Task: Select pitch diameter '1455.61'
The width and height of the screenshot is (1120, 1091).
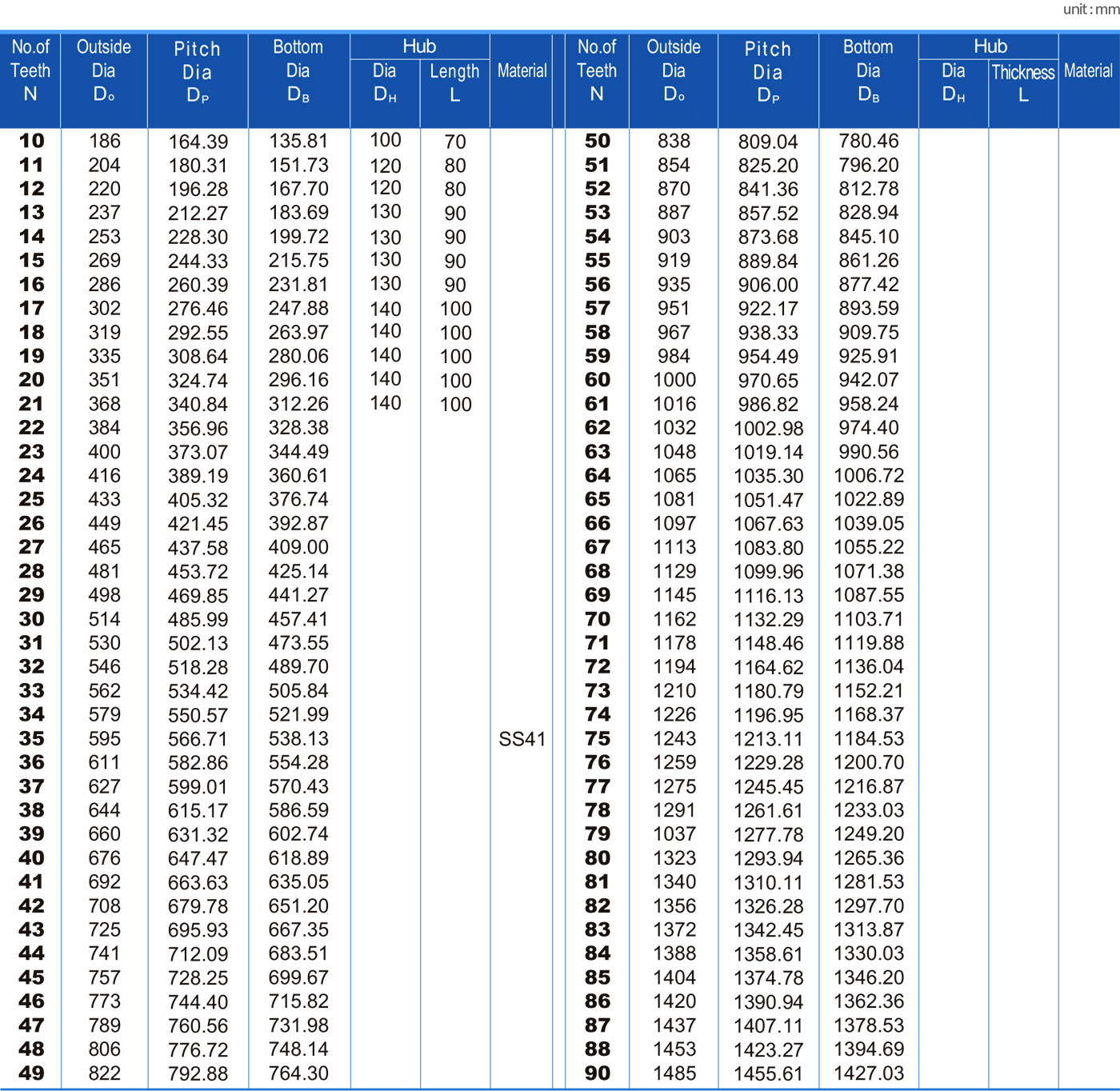Action: (768, 1074)
